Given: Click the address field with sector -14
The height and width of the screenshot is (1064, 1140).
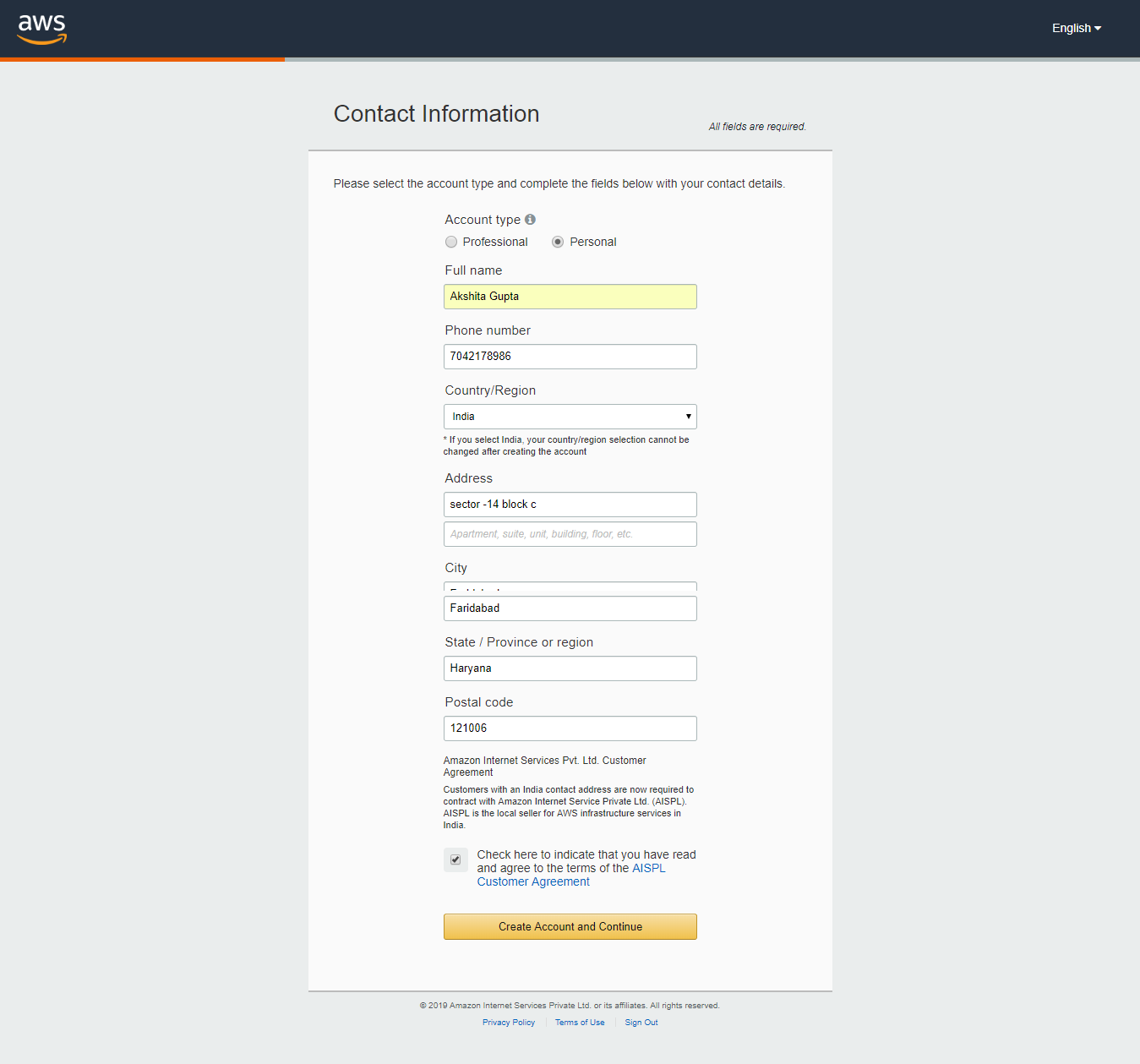Looking at the screenshot, I should 570,505.
